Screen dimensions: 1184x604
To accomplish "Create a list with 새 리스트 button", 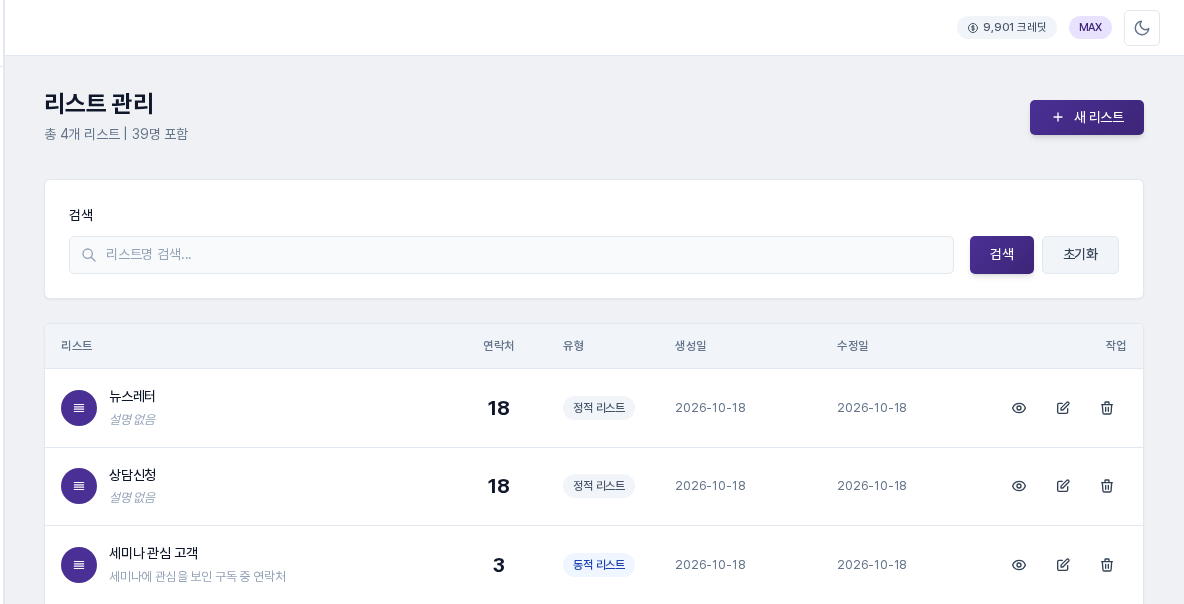I will pos(1087,117).
